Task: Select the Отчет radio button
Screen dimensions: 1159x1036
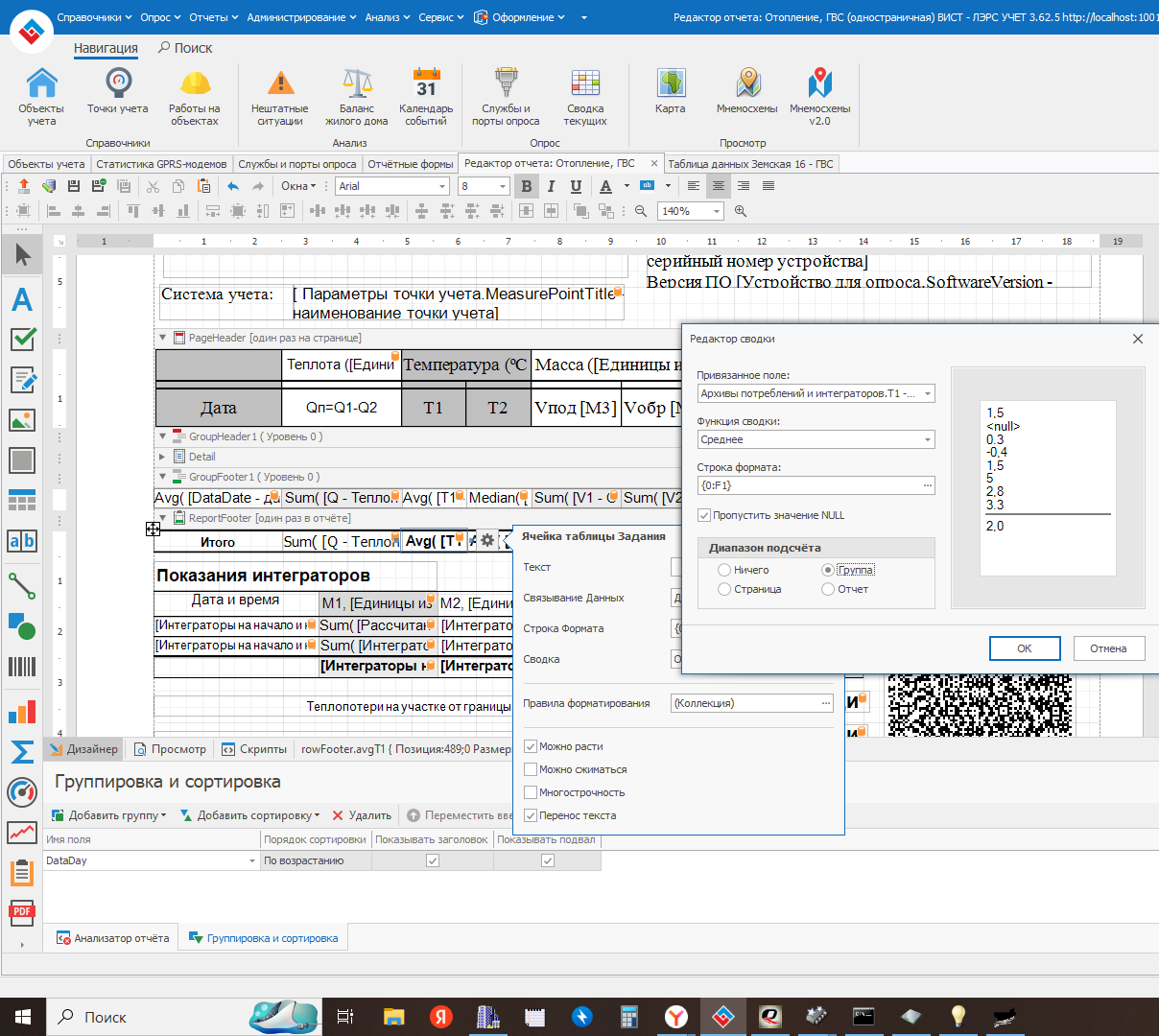Action: coord(828,589)
